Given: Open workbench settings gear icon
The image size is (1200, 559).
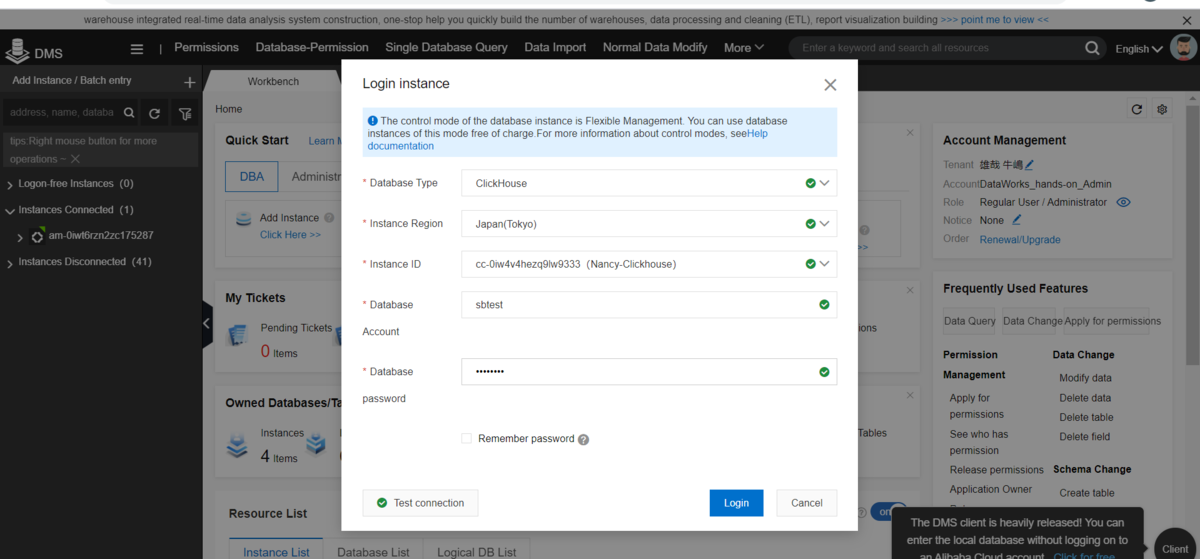Looking at the screenshot, I should (x=1162, y=109).
